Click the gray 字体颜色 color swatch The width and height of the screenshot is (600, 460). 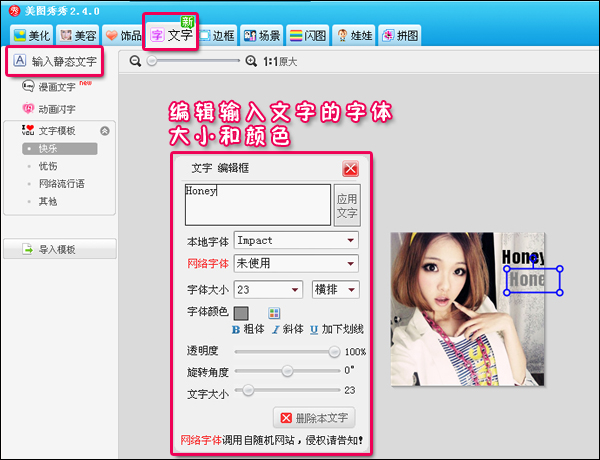click(241, 313)
